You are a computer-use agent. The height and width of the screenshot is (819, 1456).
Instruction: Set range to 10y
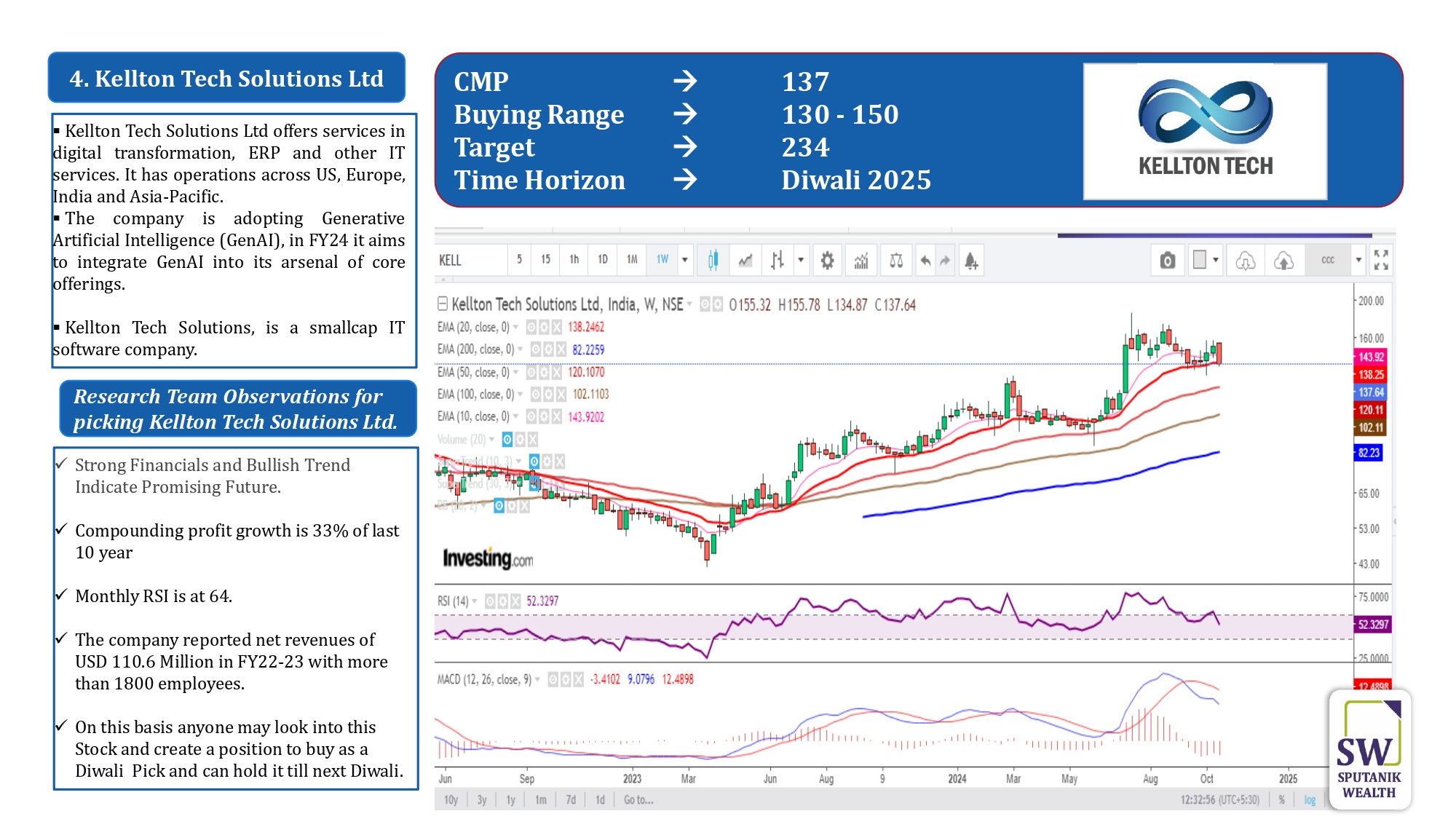point(451,799)
